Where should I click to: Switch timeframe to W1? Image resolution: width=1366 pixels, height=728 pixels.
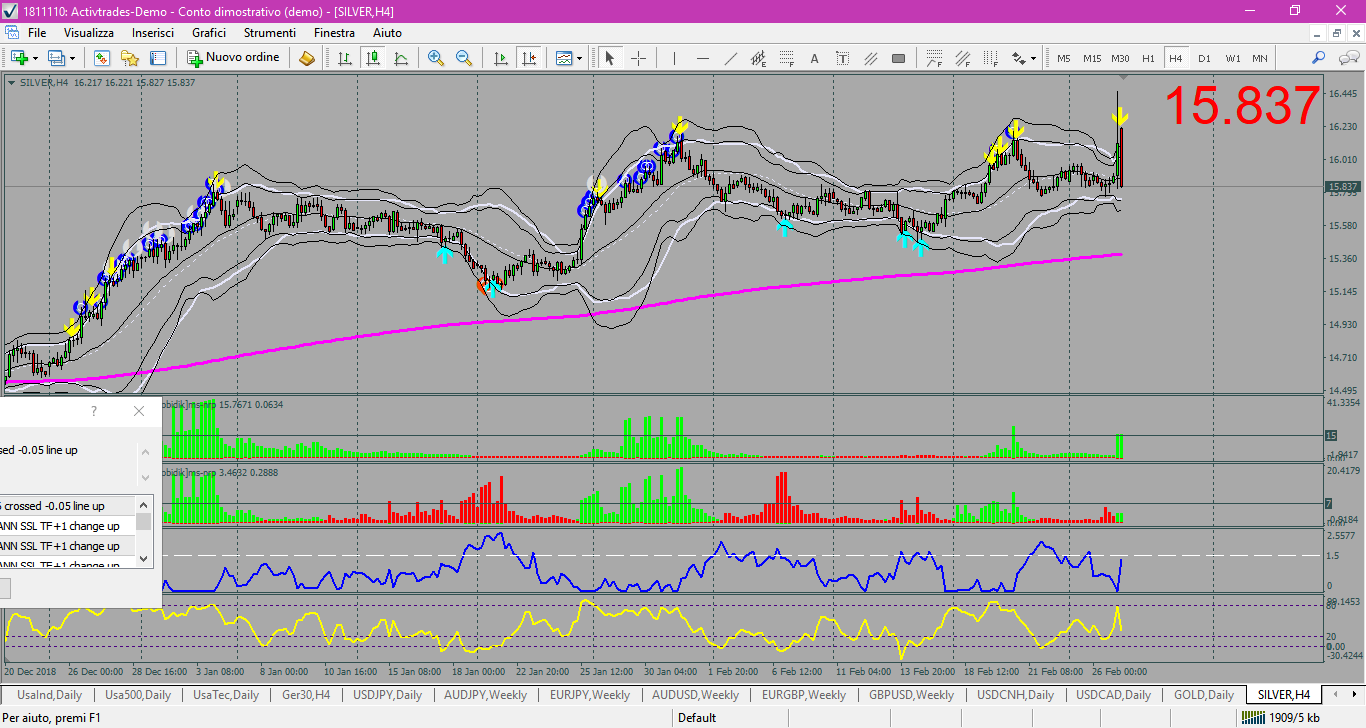(x=1232, y=58)
